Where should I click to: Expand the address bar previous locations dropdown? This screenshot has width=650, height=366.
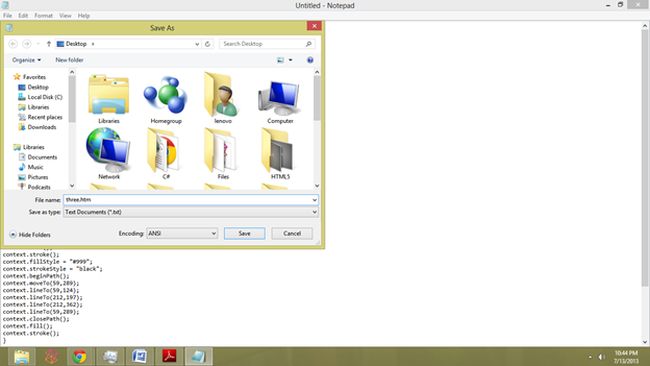point(197,44)
